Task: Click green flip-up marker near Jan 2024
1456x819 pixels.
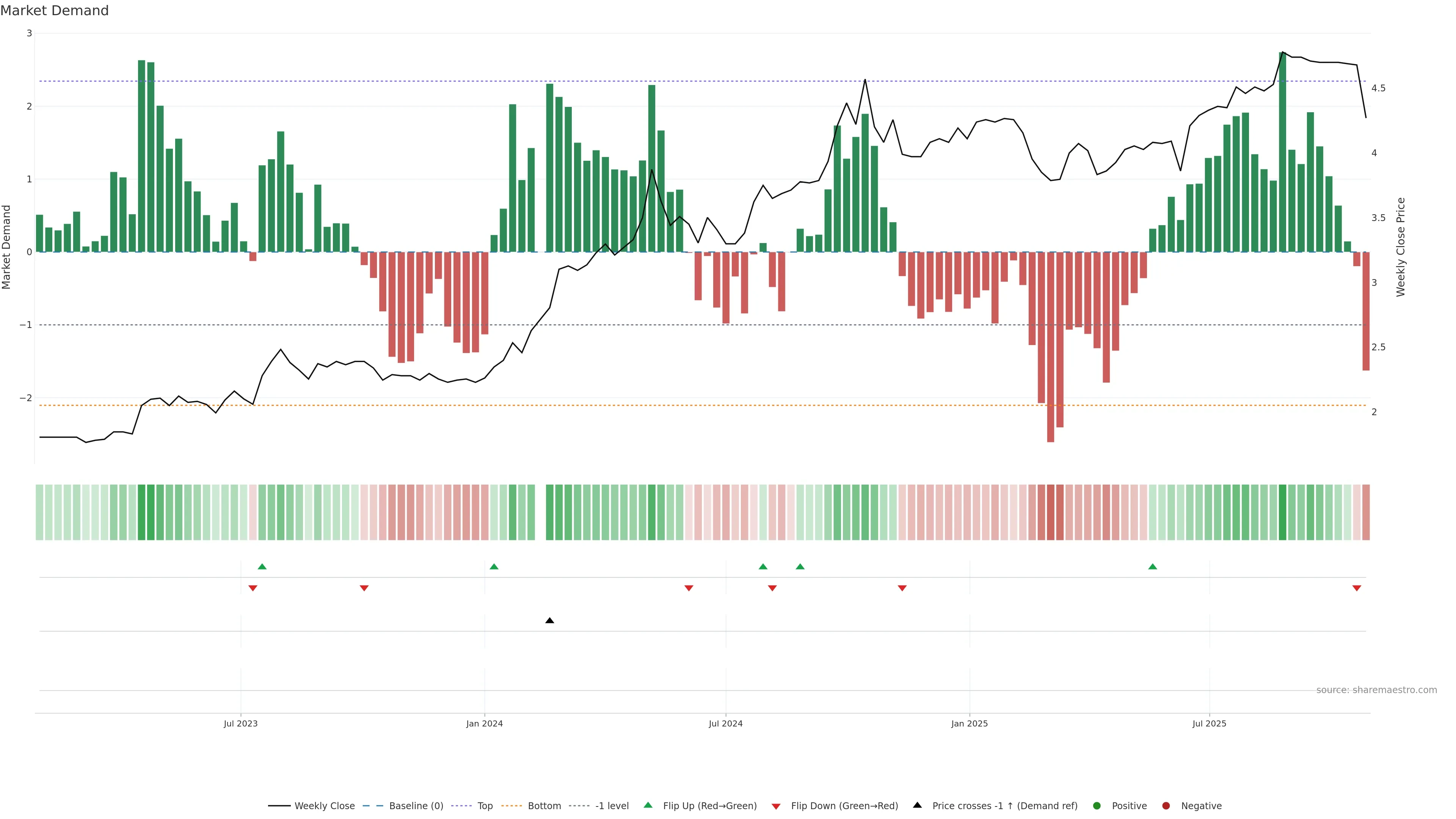Action: click(494, 566)
